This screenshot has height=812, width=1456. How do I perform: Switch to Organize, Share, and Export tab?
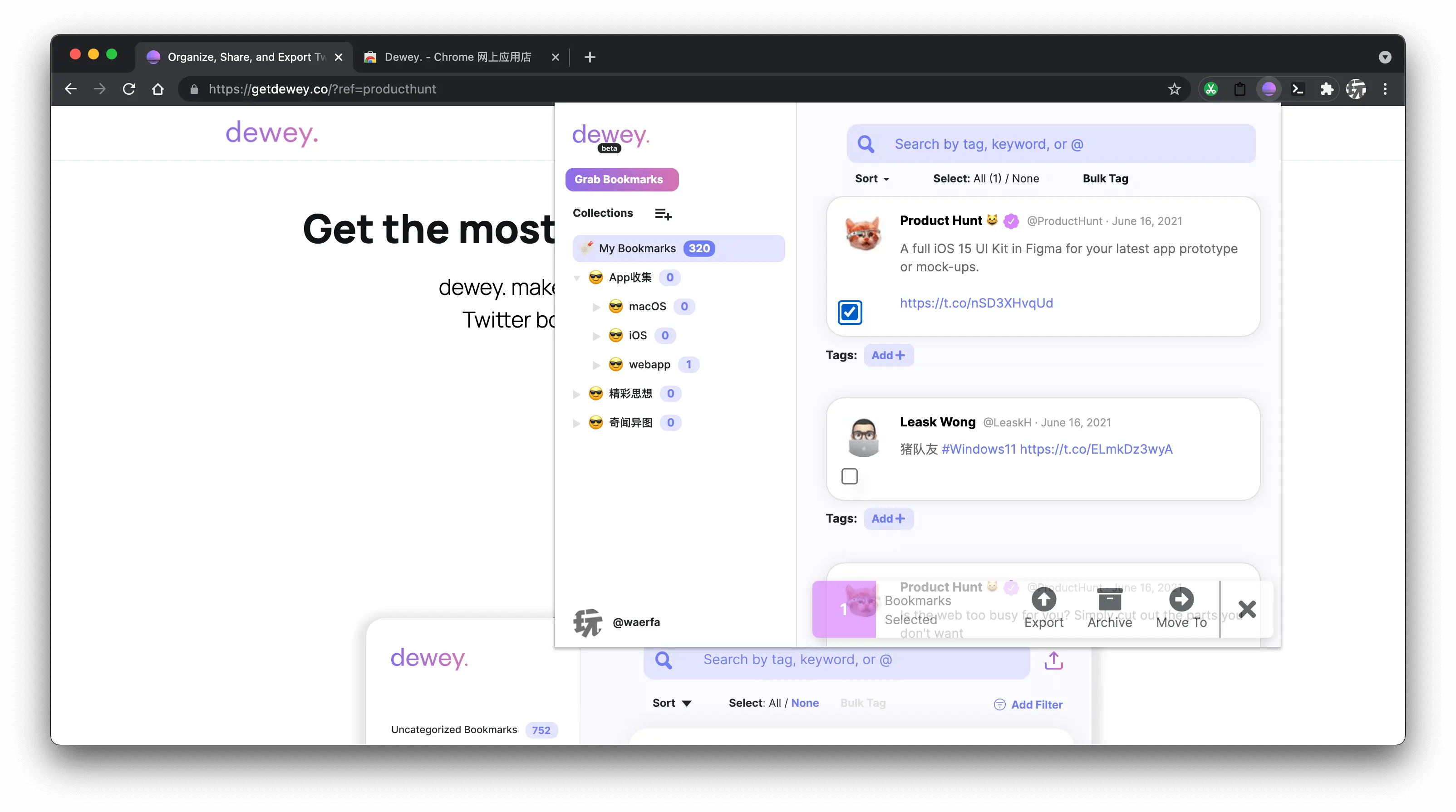click(244, 57)
